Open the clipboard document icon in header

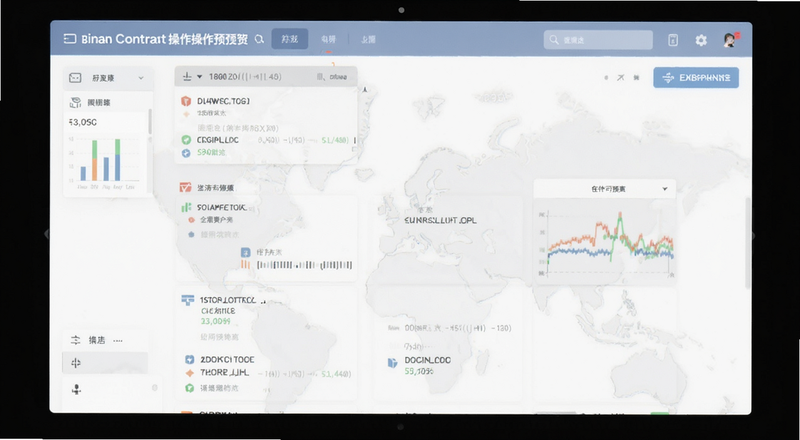[x=673, y=40]
